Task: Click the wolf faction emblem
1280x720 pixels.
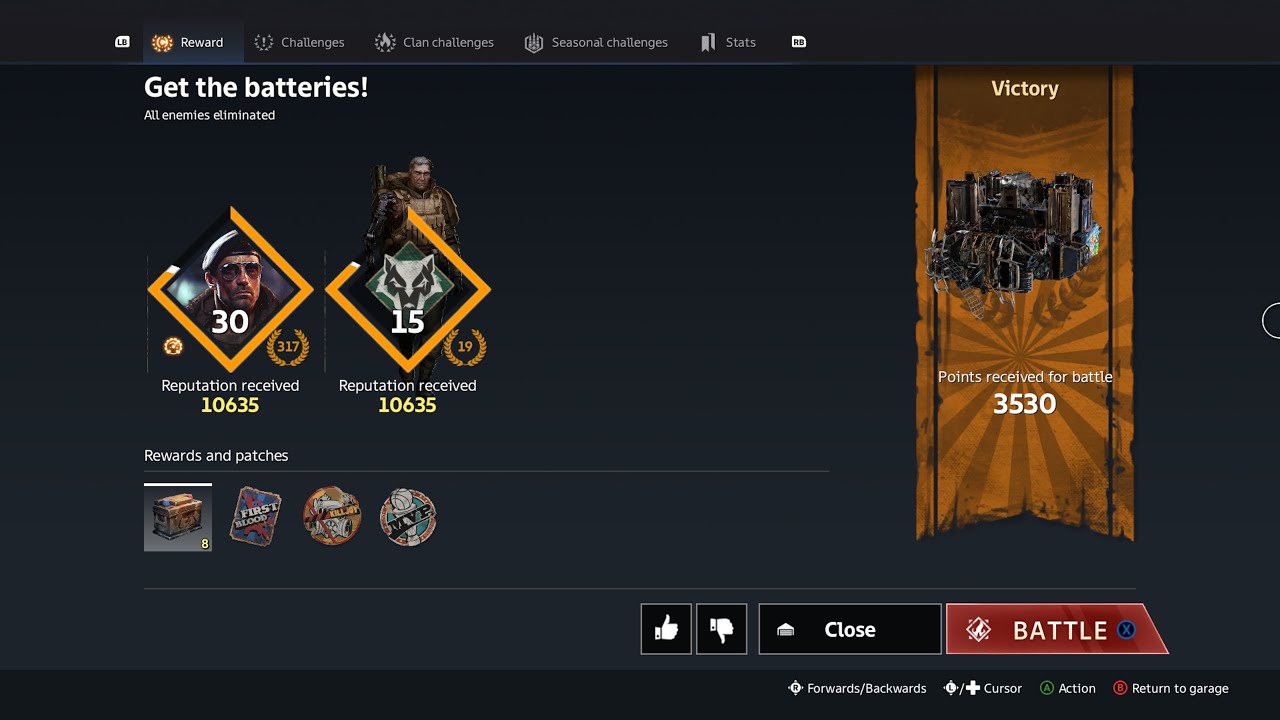Action: pos(408,289)
